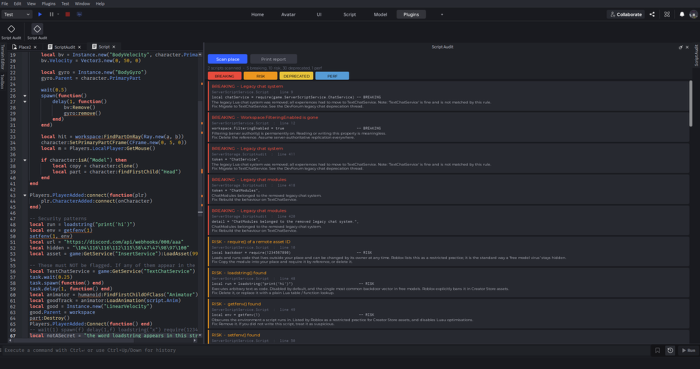Select the Script document tab
The height and width of the screenshot is (369, 700).
tap(104, 46)
